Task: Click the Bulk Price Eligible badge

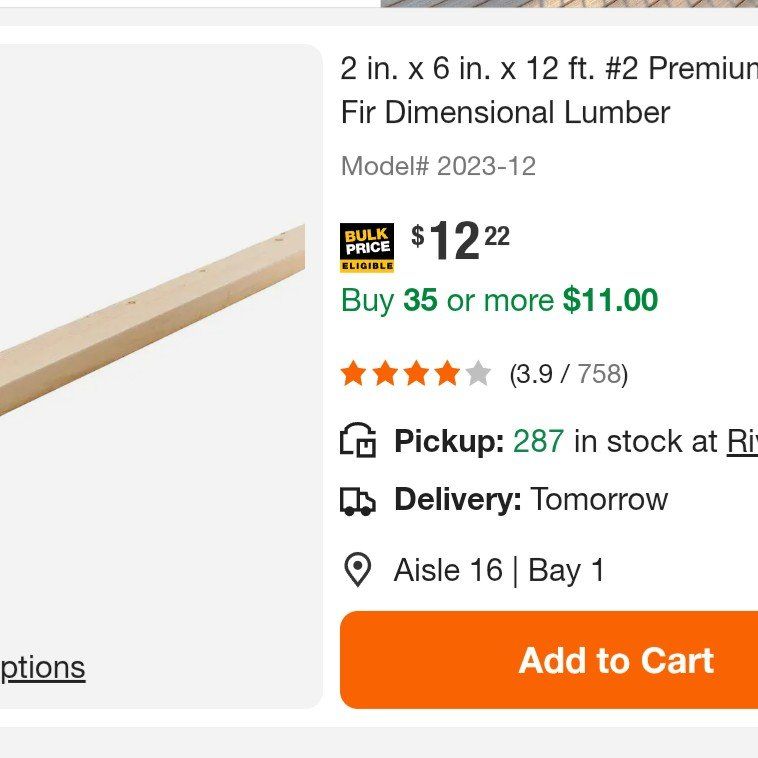Action: [x=366, y=248]
